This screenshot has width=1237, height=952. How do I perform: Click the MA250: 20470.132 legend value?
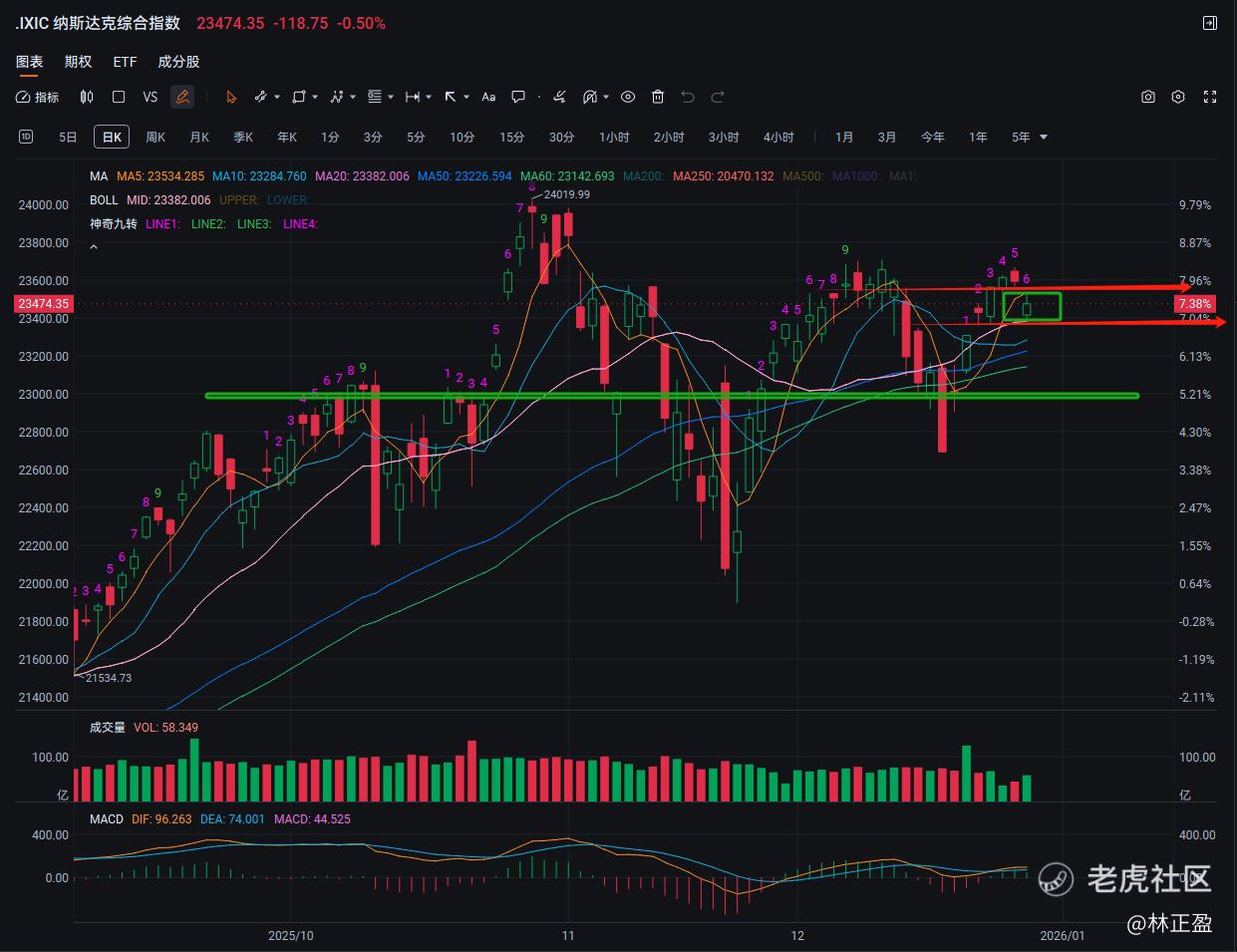724,176
